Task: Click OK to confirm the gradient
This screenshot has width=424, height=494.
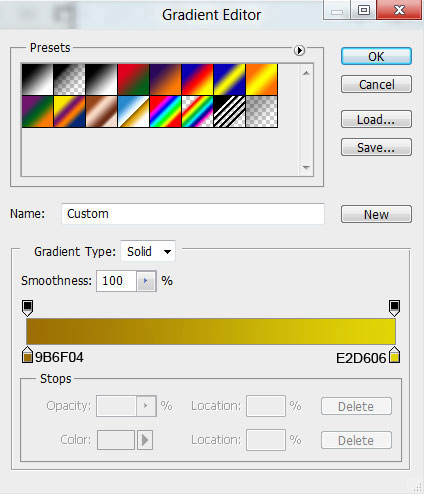Action: click(x=376, y=56)
